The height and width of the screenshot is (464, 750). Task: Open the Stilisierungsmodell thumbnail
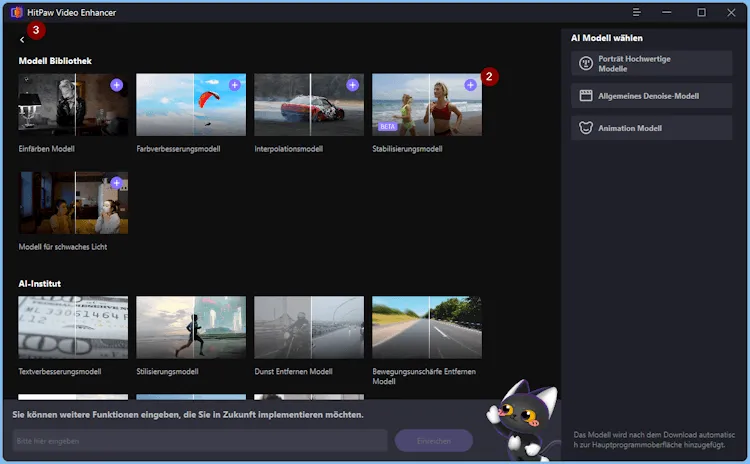(x=191, y=328)
